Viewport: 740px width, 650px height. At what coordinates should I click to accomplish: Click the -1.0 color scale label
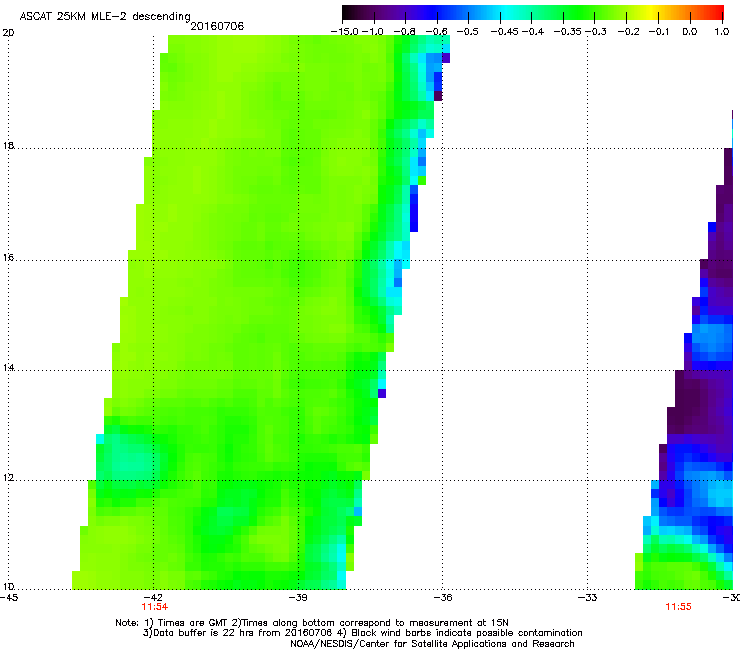tap(373, 32)
